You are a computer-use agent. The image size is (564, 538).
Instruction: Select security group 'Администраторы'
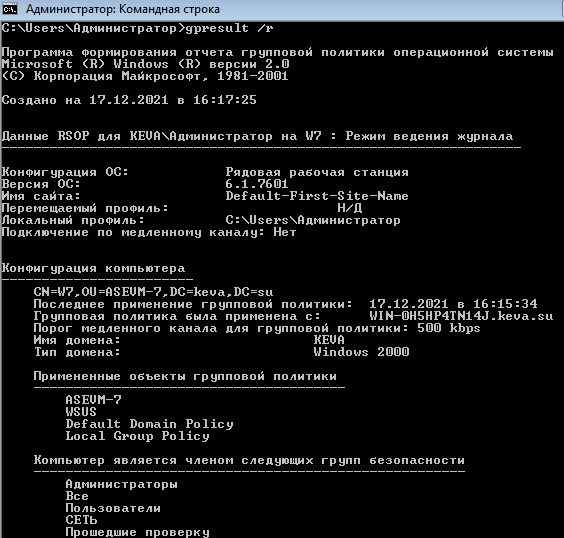click(x=122, y=484)
